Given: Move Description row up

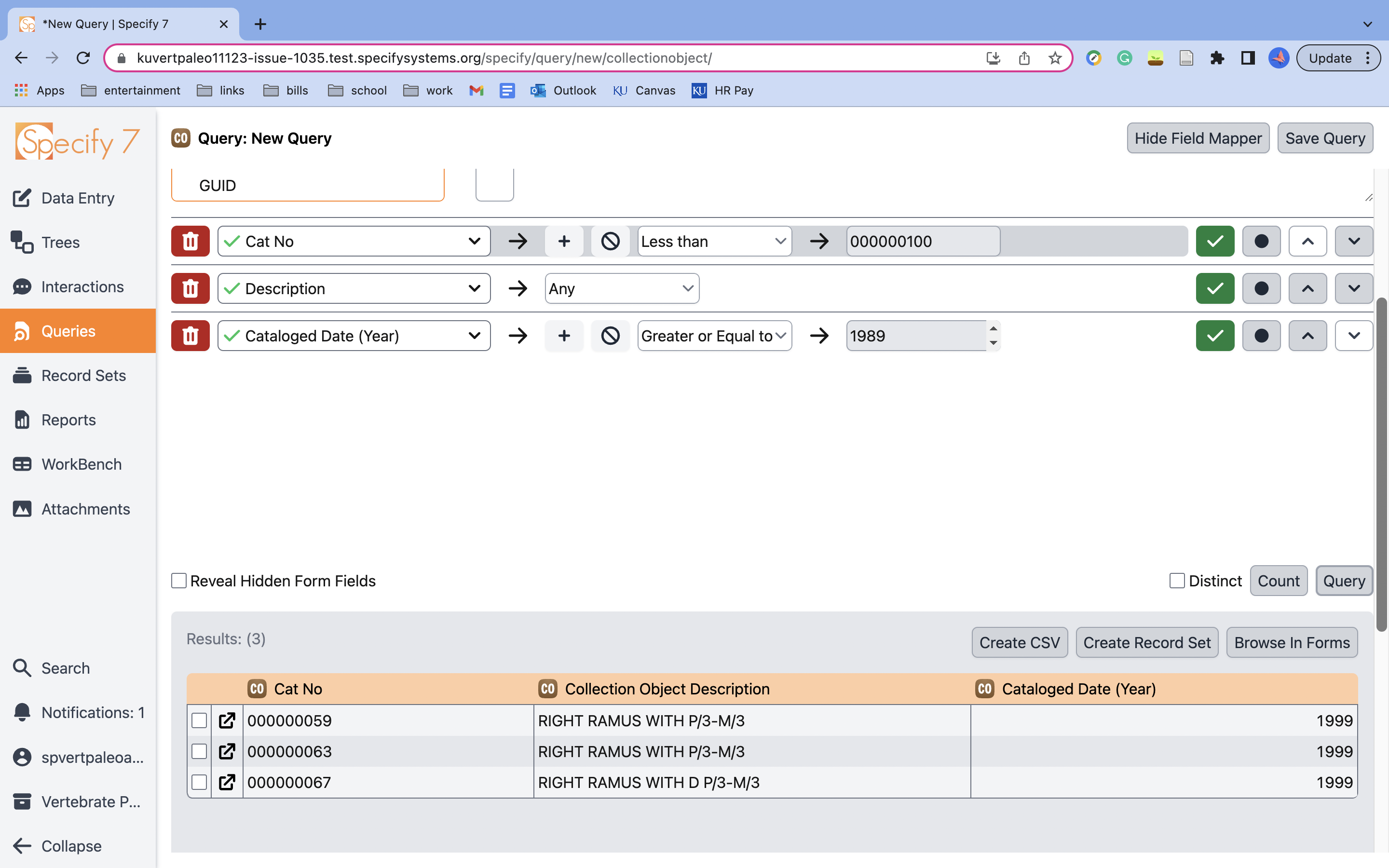Looking at the screenshot, I should click(1307, 288).
